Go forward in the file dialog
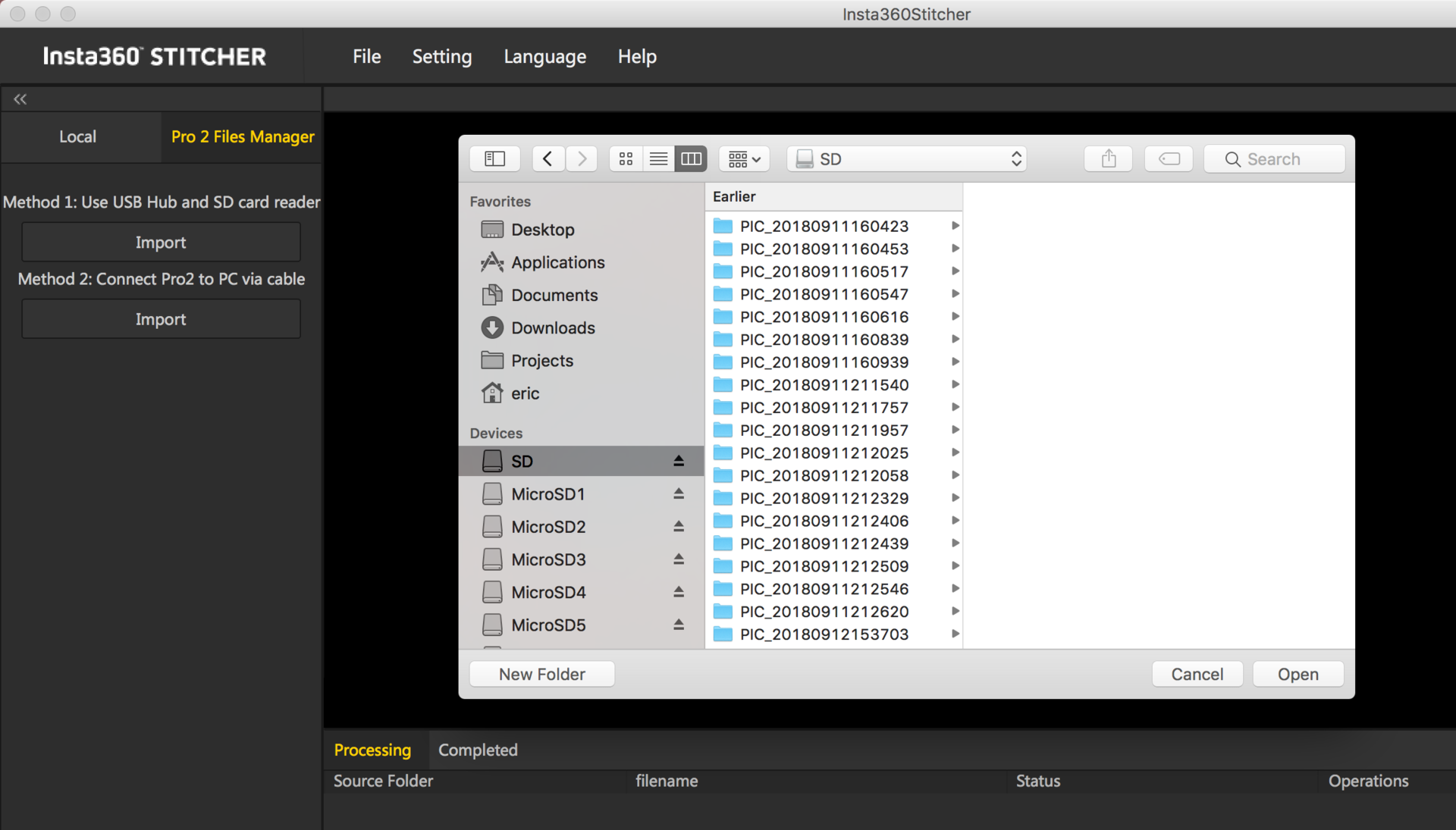 582,159
